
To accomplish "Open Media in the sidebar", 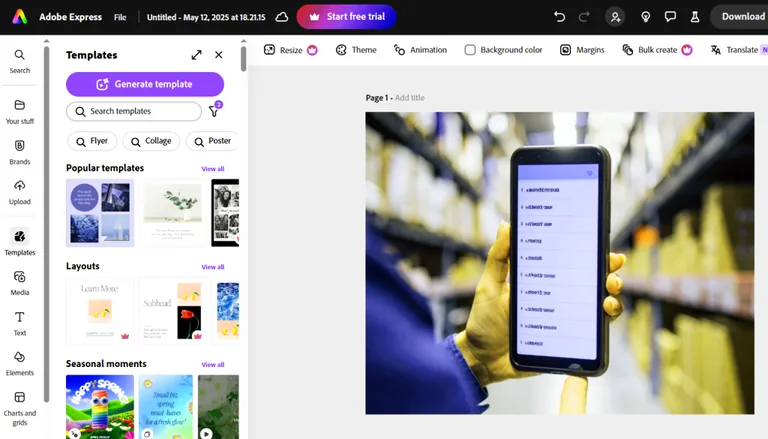I will 20,283.
